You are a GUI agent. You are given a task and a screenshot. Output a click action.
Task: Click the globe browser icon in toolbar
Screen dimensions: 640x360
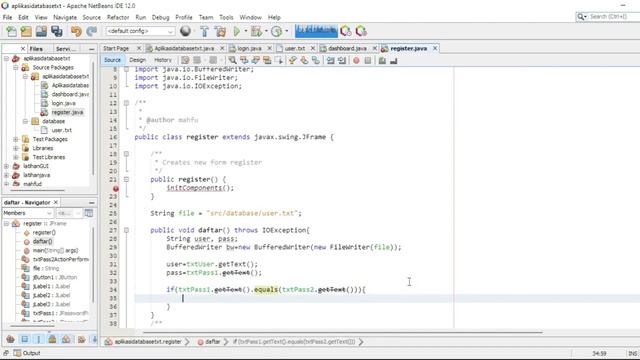pos(185,31)
